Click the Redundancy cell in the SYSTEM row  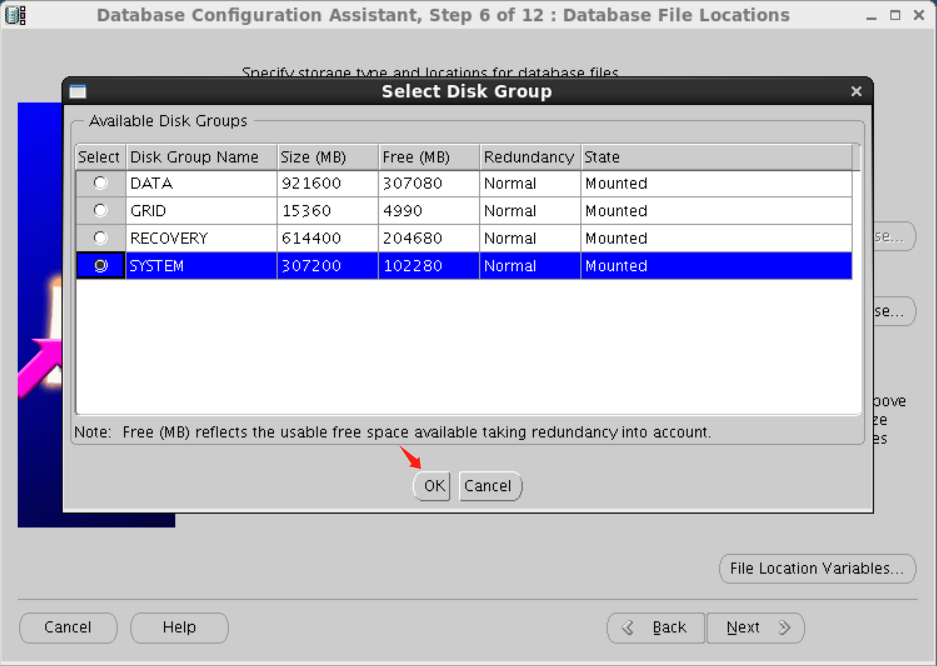click(530, 266)
